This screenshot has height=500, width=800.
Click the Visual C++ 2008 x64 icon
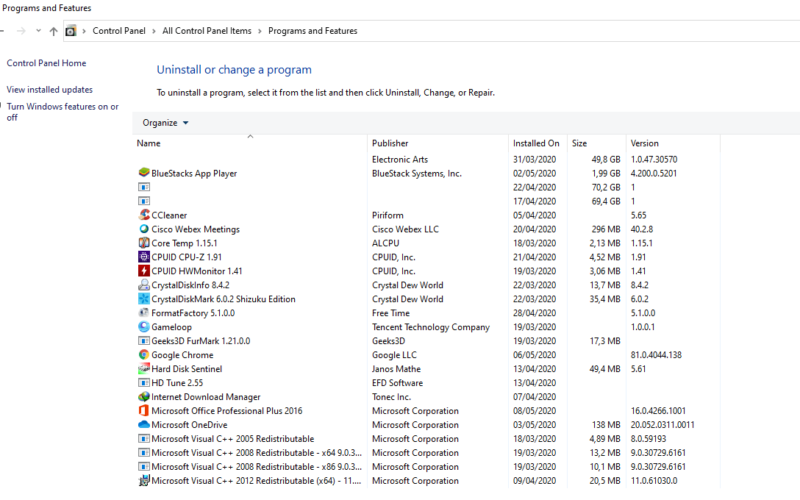(x=144, y=452)
